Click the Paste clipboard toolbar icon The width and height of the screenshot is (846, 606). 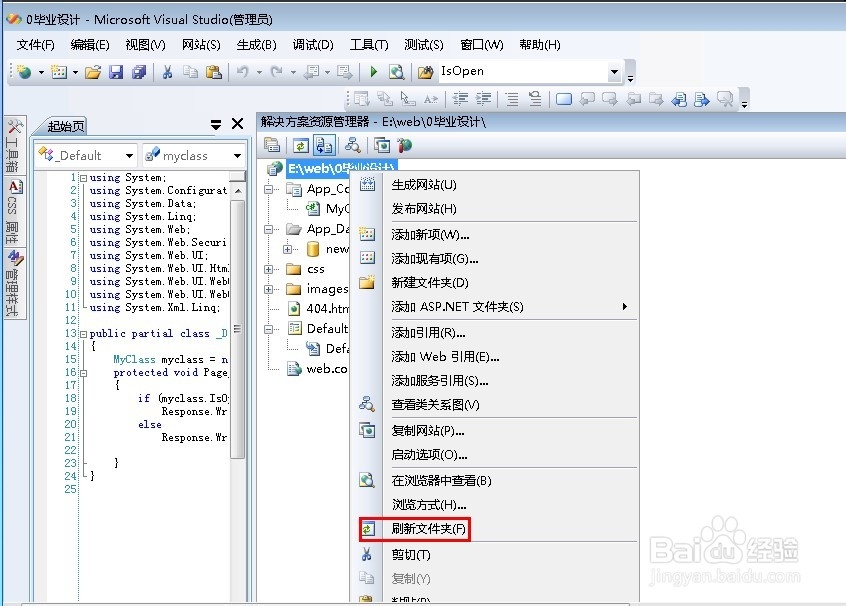(214, 72)
